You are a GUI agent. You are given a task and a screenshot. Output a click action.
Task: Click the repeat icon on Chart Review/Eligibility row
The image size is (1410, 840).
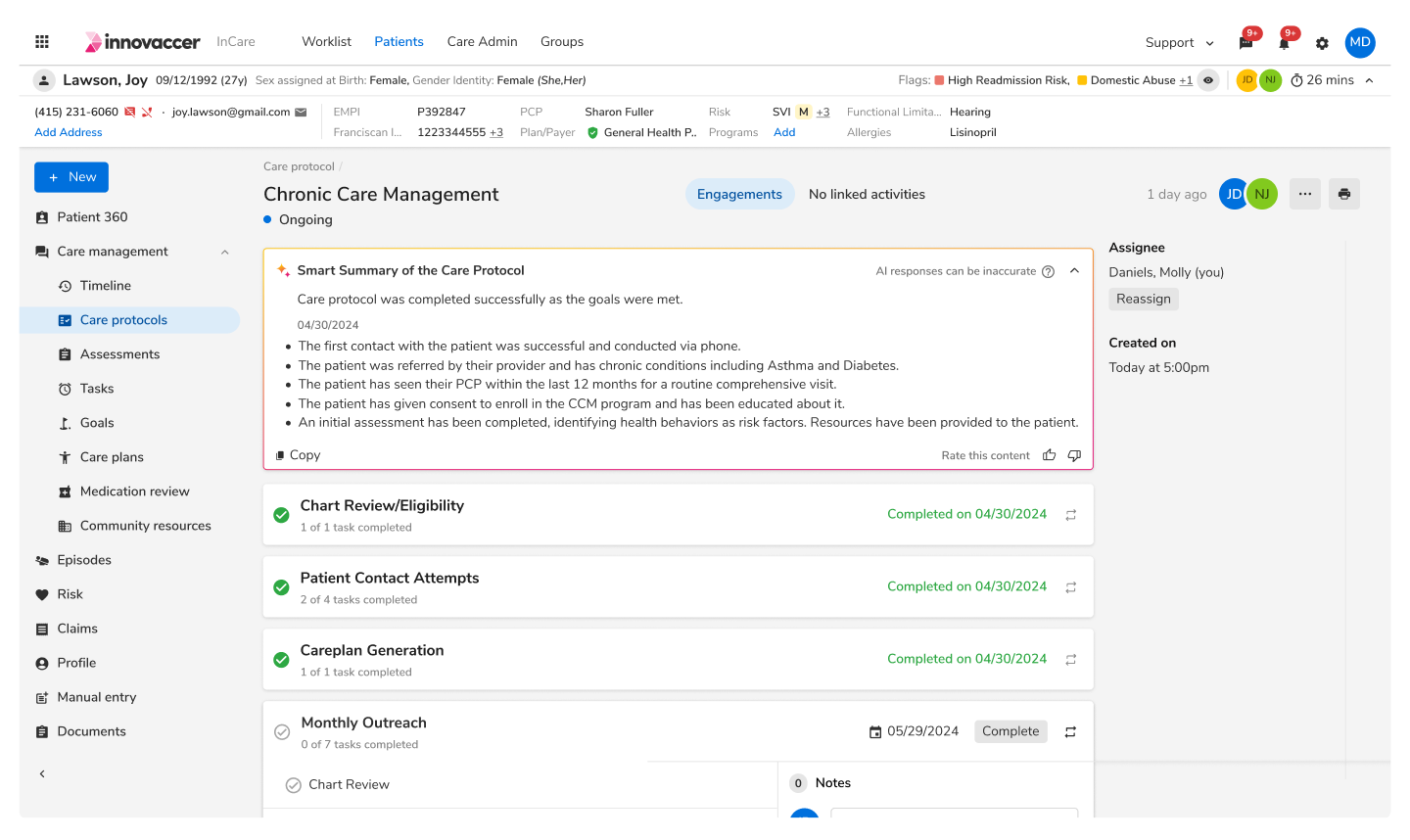1071,515
